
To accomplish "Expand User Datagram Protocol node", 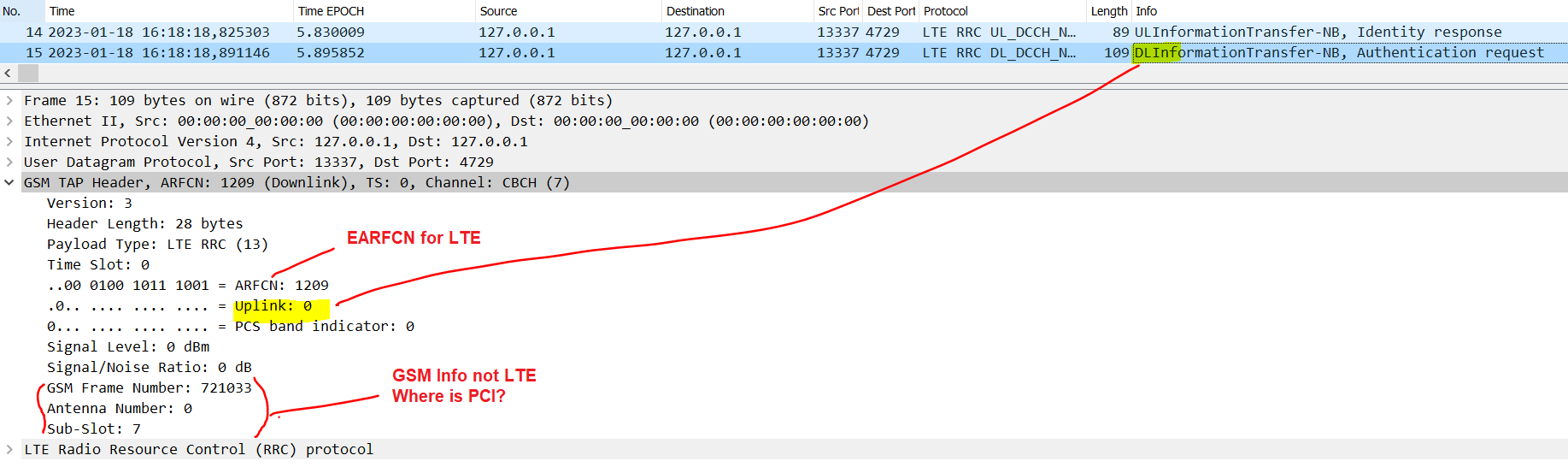I will coord(9,162).
